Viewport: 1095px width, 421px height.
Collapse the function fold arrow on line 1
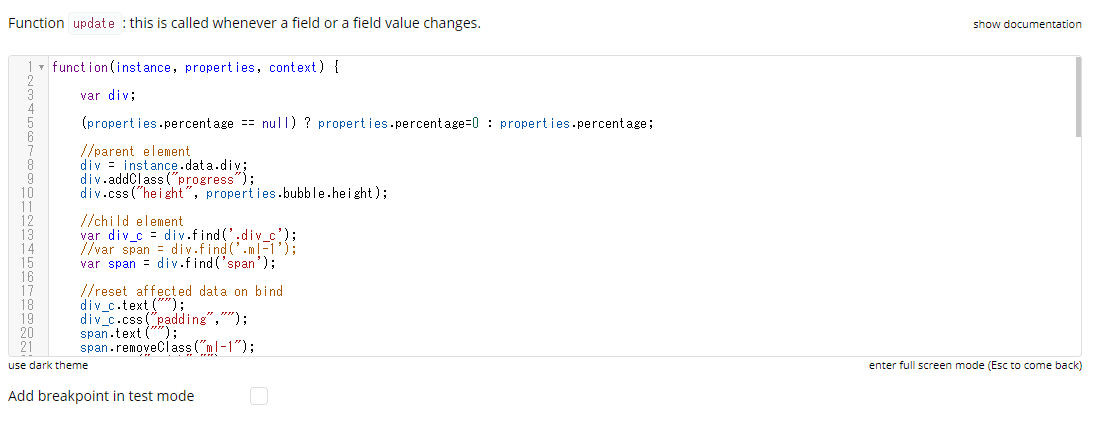pos(41,68)
